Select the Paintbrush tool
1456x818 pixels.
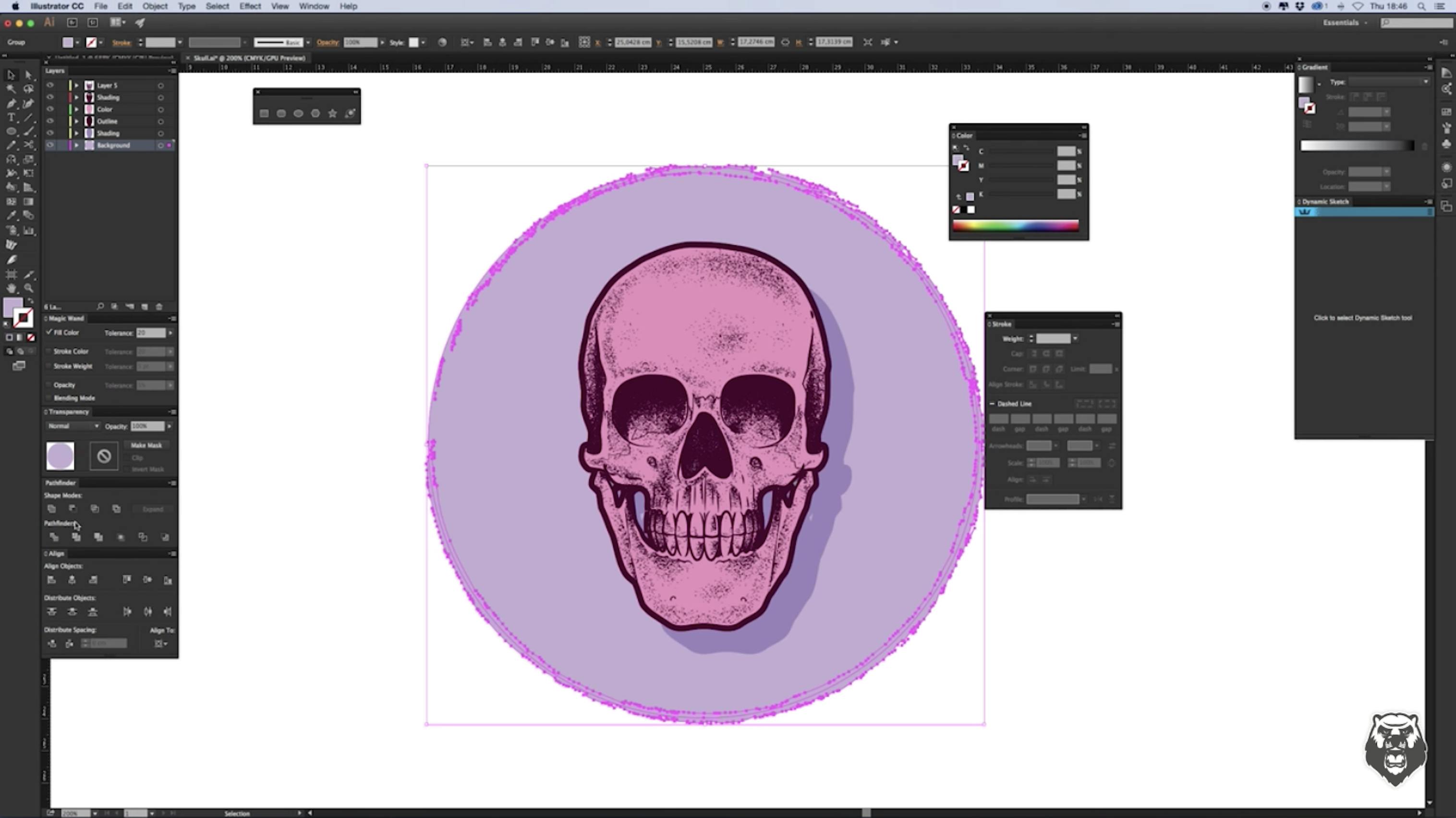[x=28, y=132]
